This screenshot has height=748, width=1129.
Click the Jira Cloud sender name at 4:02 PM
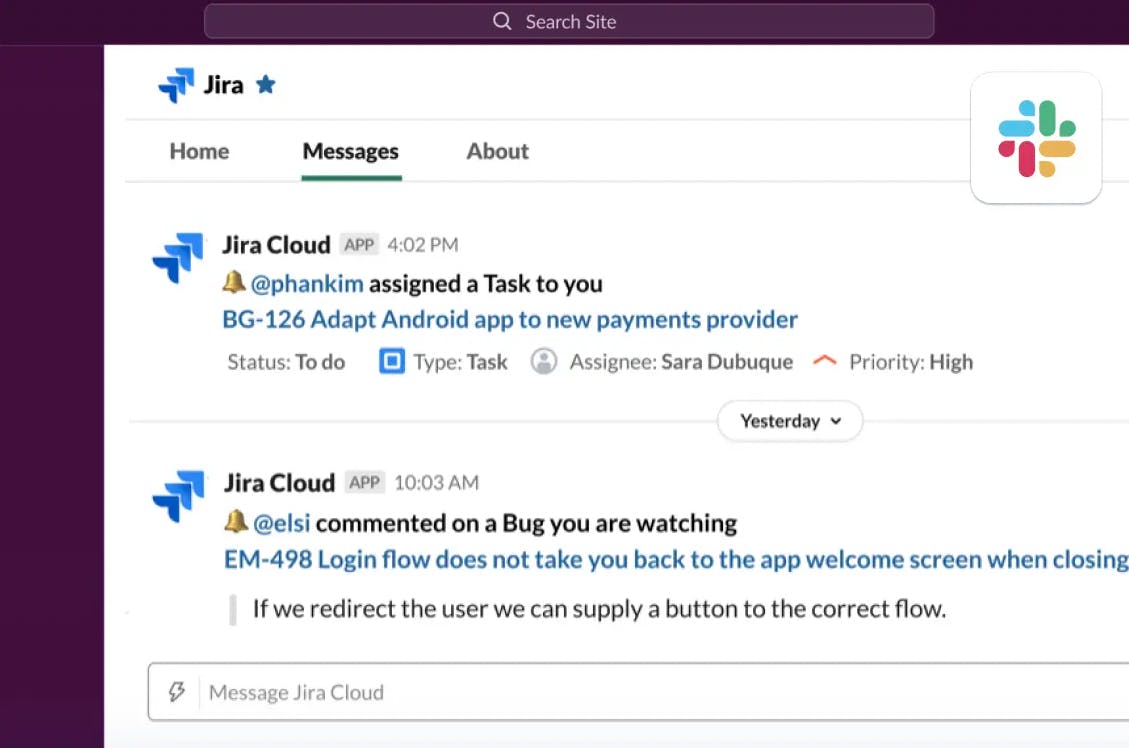(x=276, y=245)
